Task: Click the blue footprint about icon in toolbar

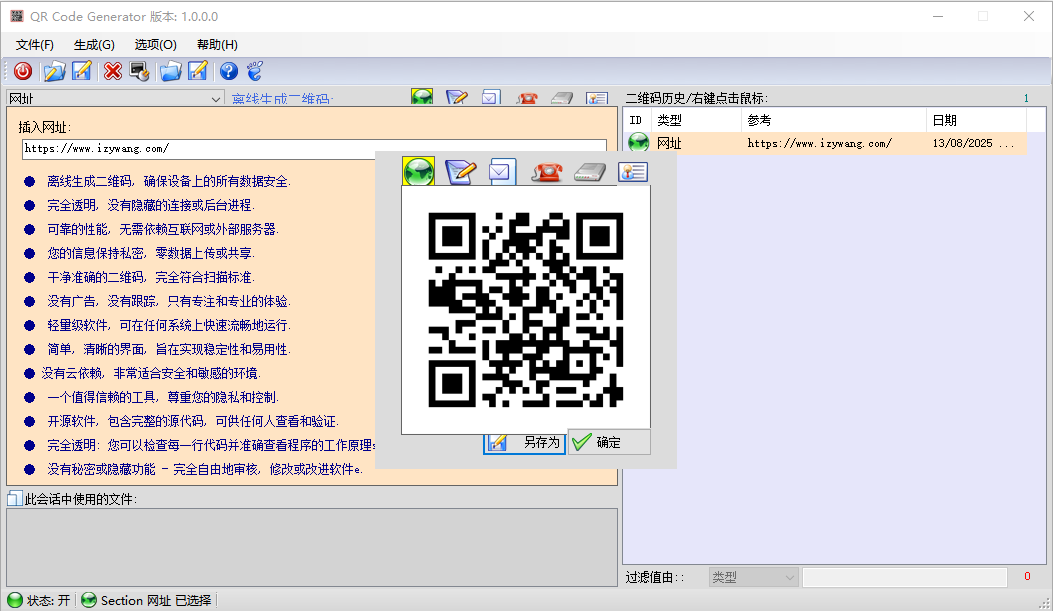Action: coord(255,71)
